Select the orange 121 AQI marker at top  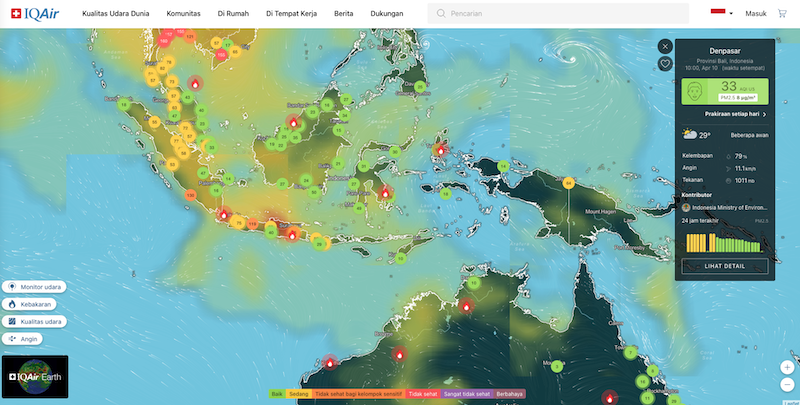pos(190,36)
